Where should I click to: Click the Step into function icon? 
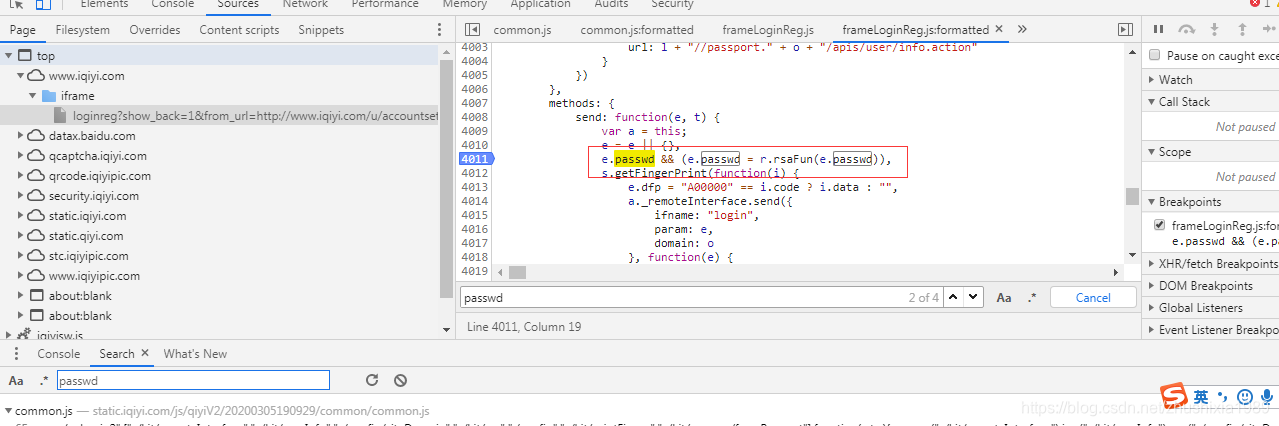click(x=1215, y=30)
